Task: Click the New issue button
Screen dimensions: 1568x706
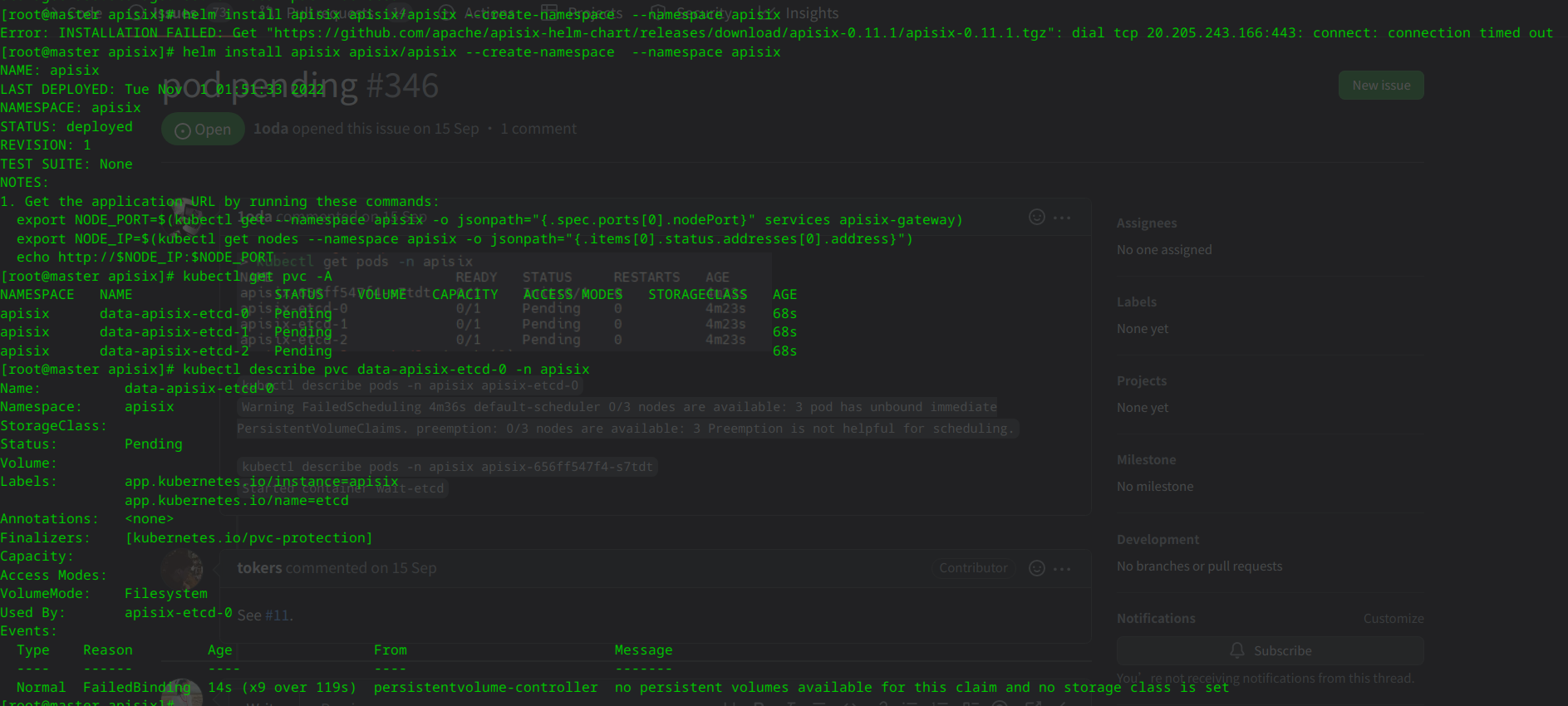Action: (1381, 86)
